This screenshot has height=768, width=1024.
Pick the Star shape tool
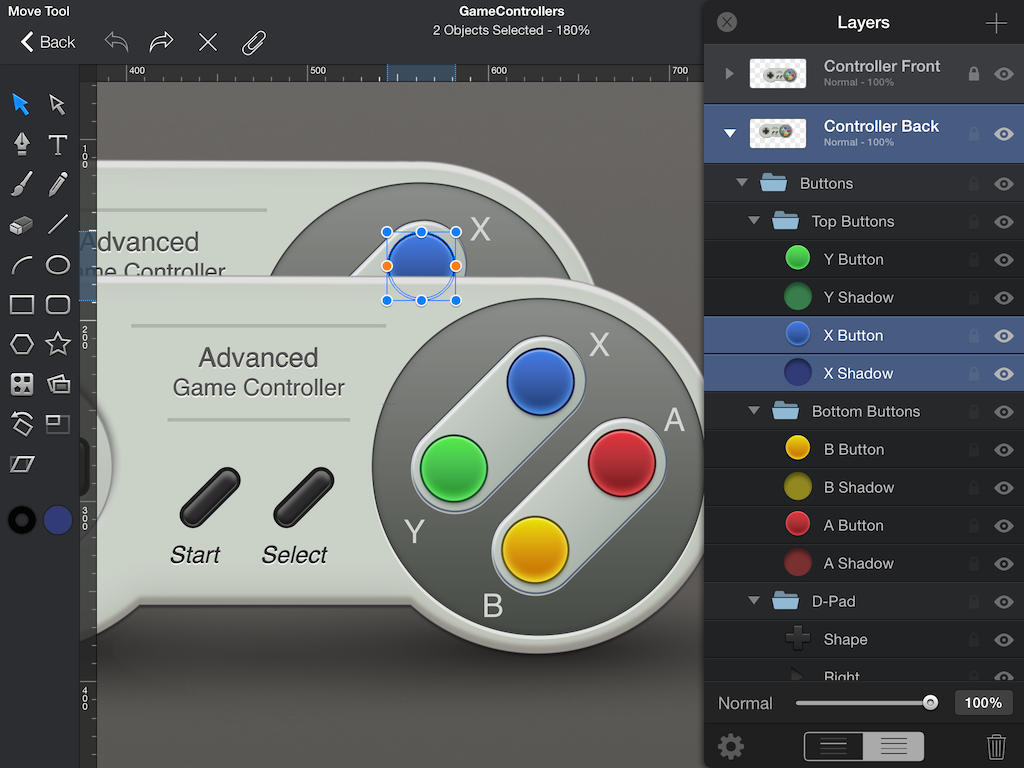click(57, 344)
